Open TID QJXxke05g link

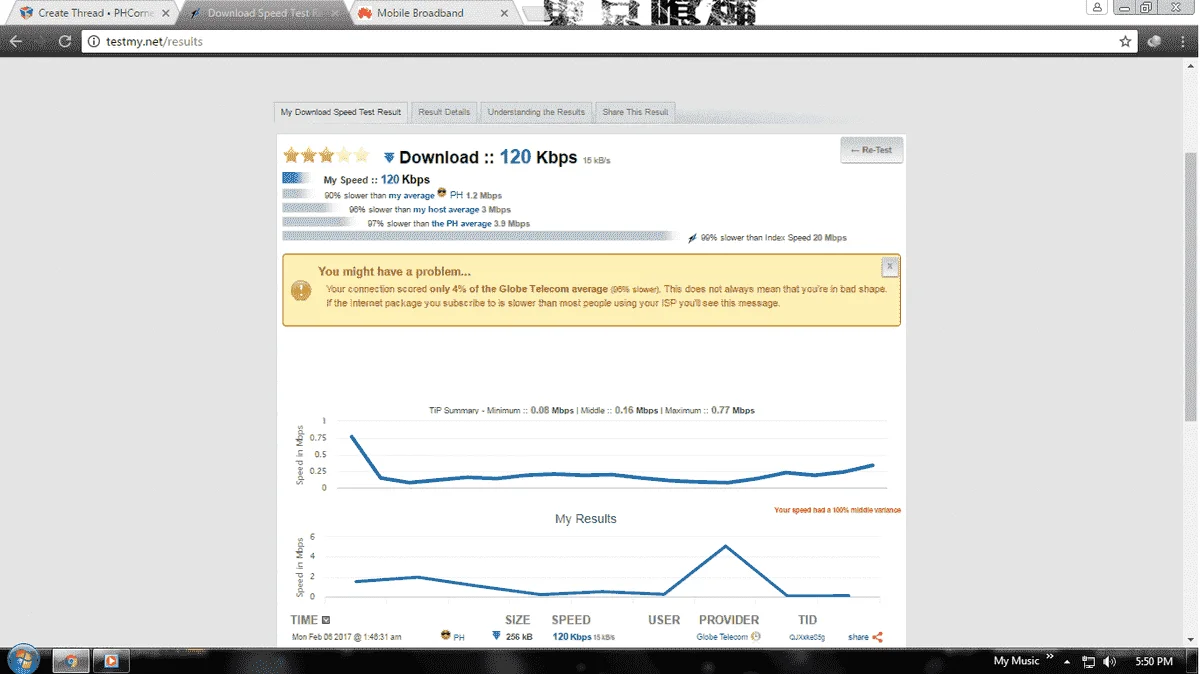(807, 637)
